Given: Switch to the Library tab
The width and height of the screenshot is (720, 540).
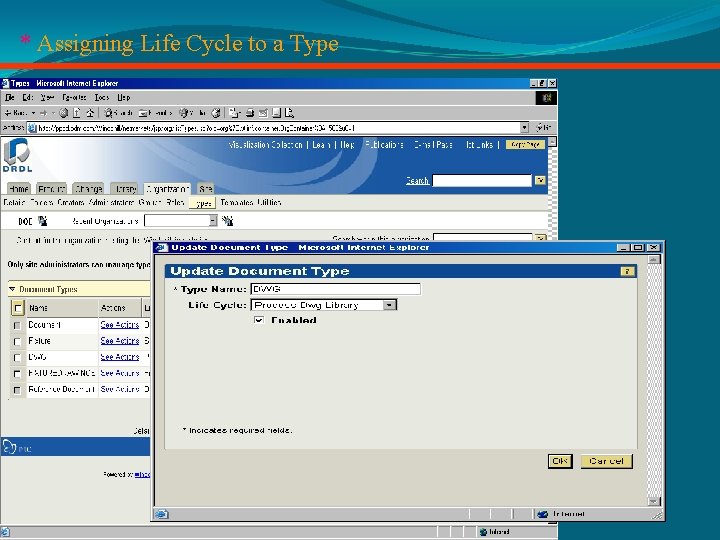Looking at the screenshot, I should (124, 189).
